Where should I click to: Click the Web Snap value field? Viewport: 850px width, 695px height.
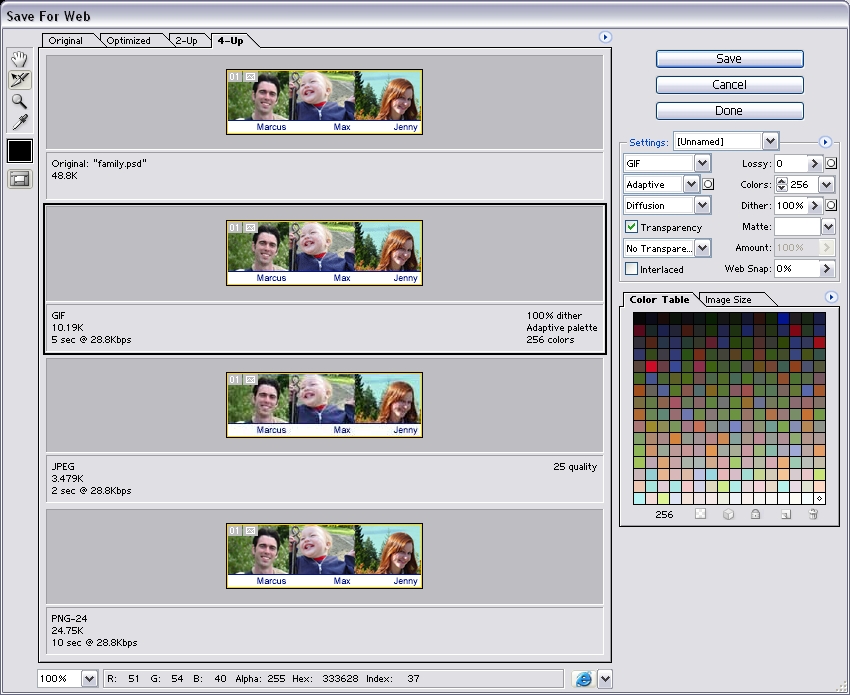point(796,269)
